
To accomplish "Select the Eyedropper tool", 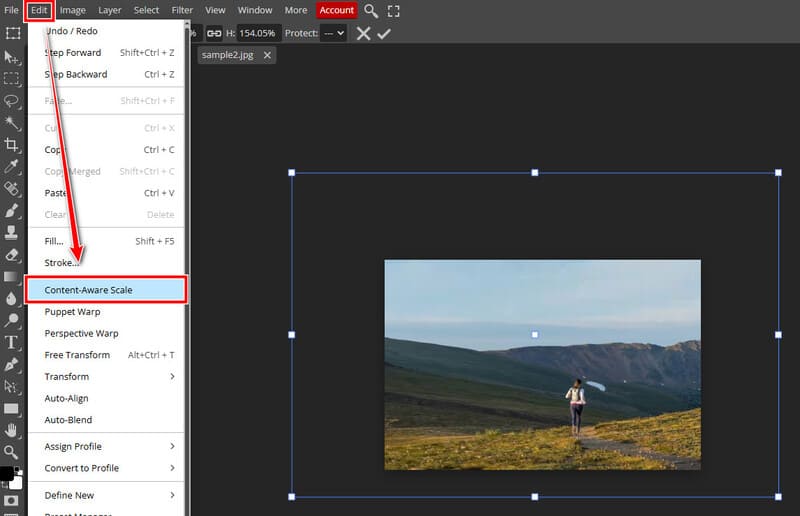I will (11, 166).
